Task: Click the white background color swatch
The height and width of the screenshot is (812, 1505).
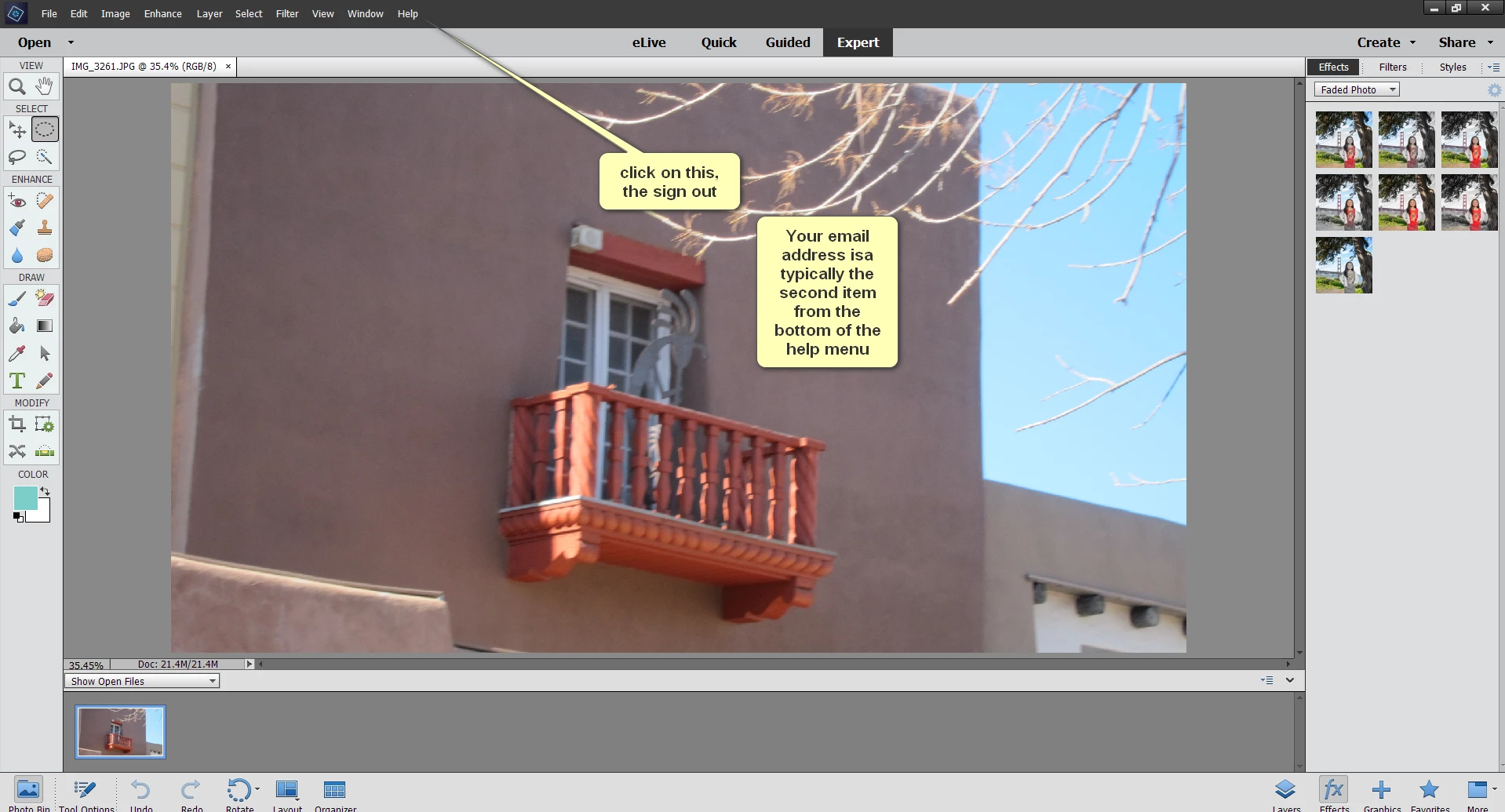Action: click(x=44, y=513)
